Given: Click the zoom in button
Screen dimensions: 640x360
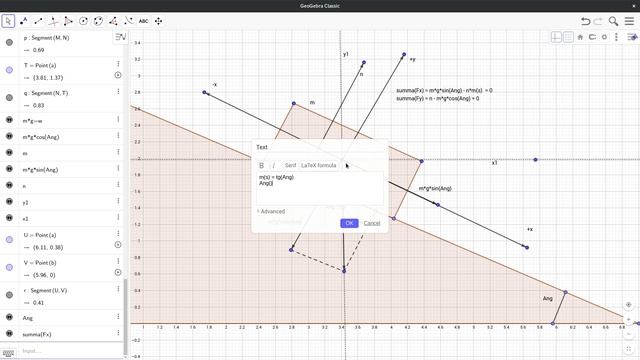Looking at the screenshot, I should (x=629, y=320).
